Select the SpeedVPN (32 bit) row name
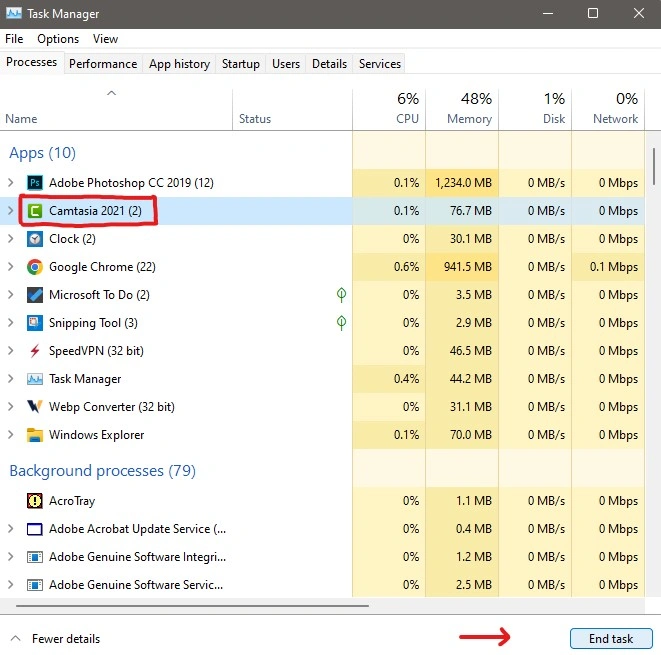Image resolution: width=661 pixels, height=655 pixels. click(x=96, y=351)
